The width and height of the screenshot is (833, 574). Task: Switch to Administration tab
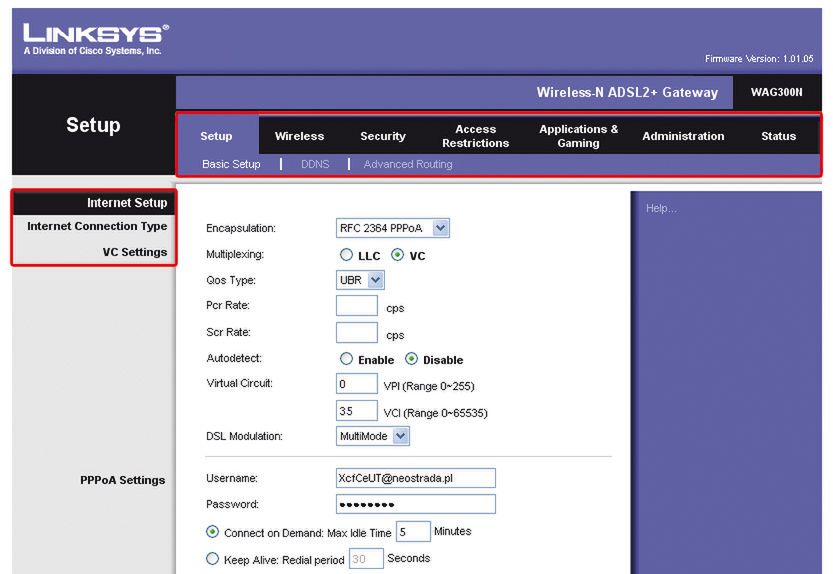coord(683,136)
